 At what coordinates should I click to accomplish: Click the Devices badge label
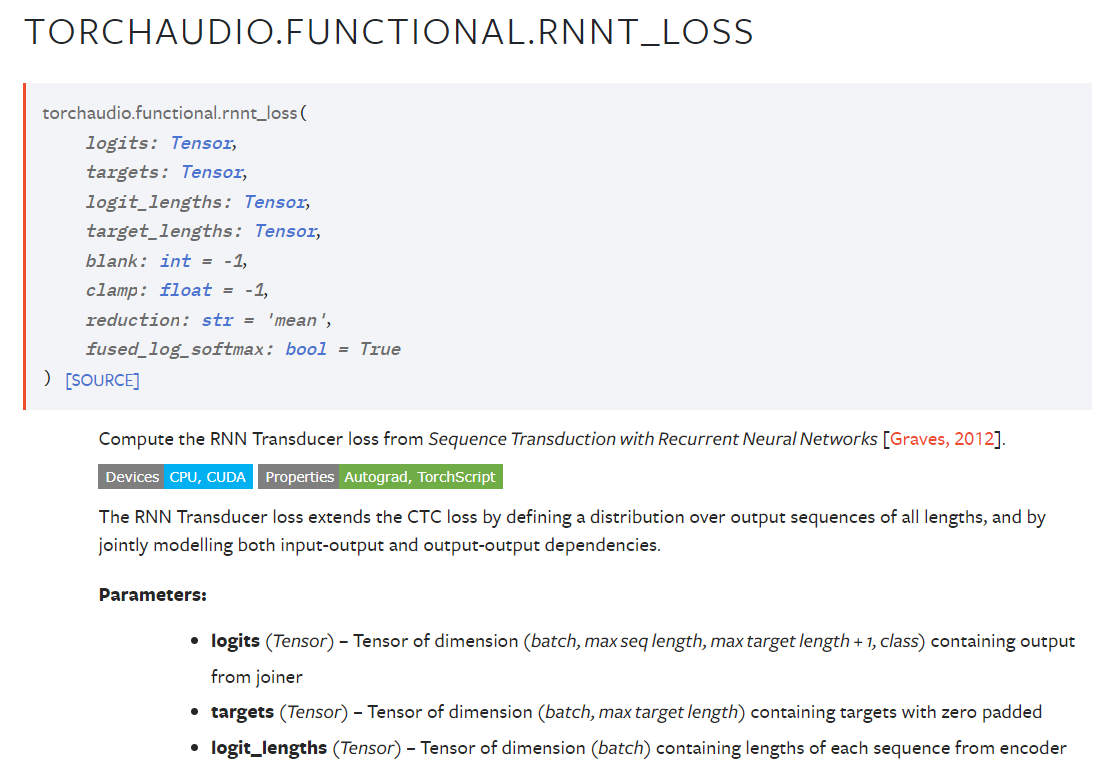[x=132, y=477]
